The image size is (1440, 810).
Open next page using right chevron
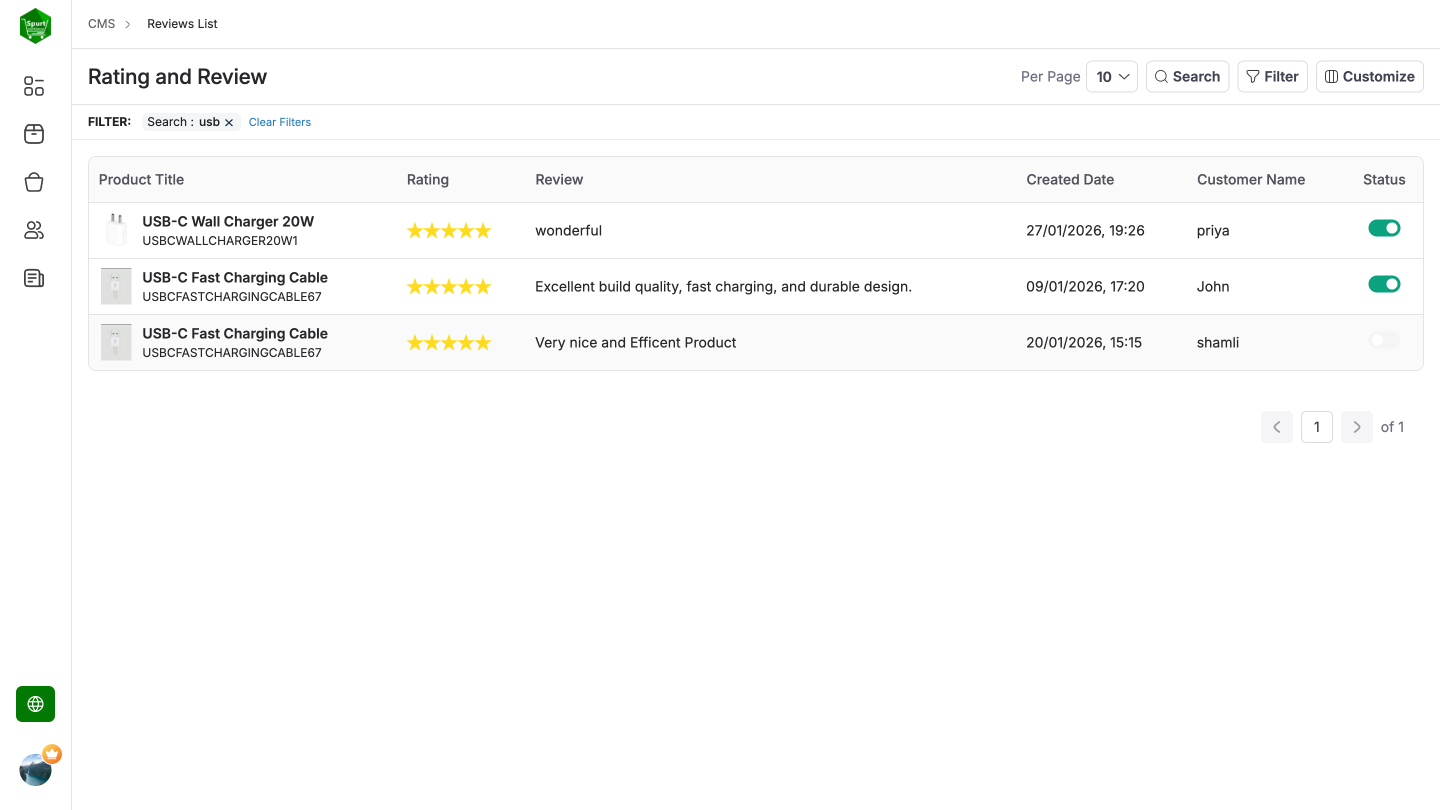click(x=1356, y=427)
